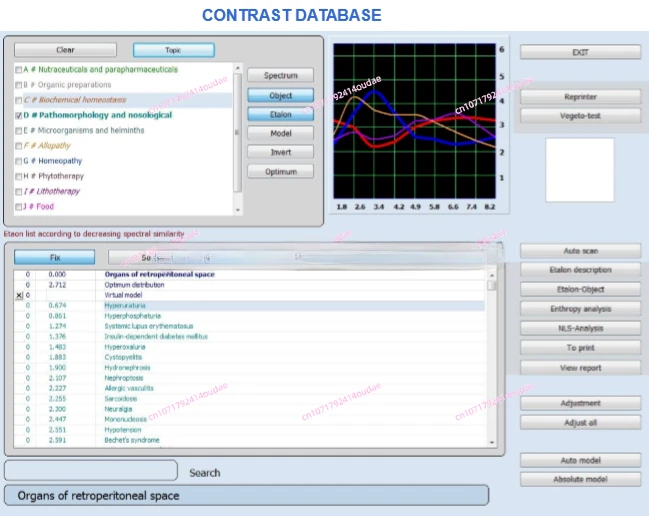This screenshot has height=516, width=649.
Task: Select the Optimum button
Action: click(x=281, y=171)
